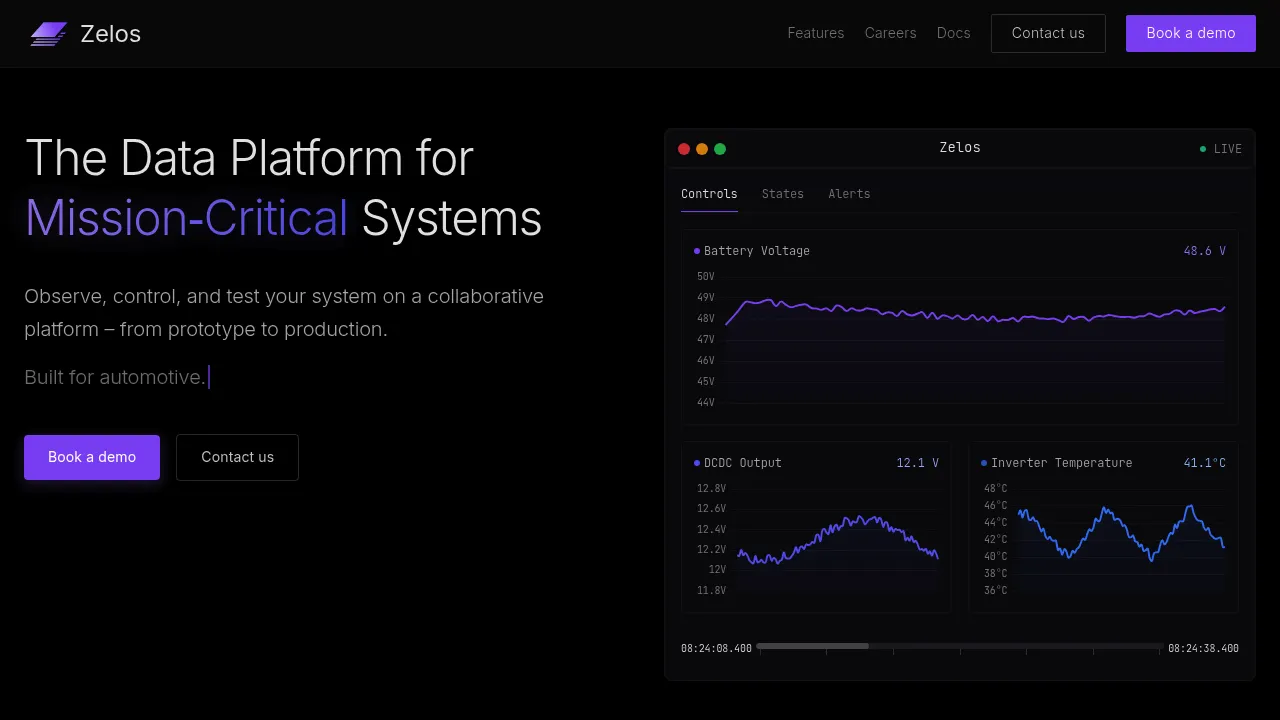This screenshot has height=720, width=1280.
Task: Click the 08:24:38.400 end timestamp
Action: (1203, 649)
